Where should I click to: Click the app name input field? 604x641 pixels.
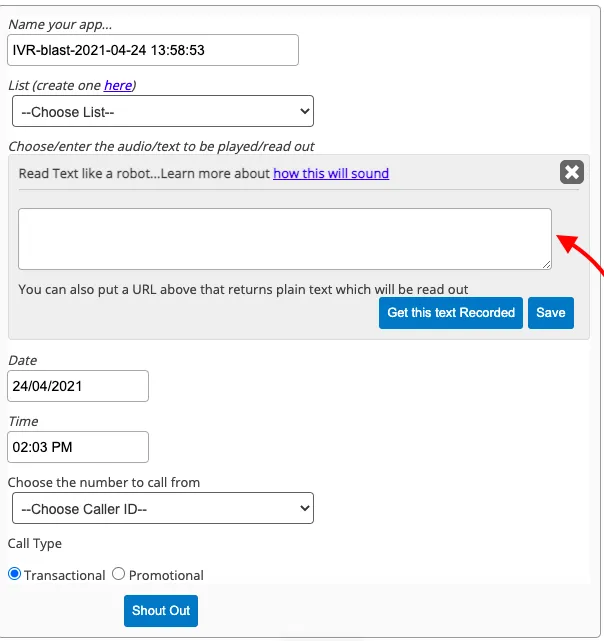(153, 50)
